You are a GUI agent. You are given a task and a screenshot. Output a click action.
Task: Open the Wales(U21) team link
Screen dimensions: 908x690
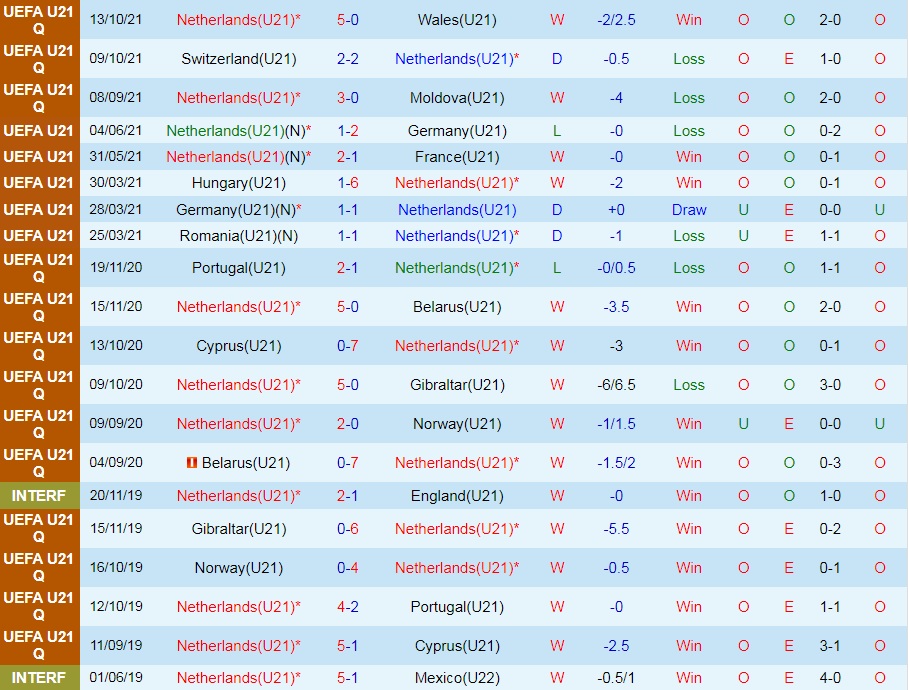[x=457, y=20]
